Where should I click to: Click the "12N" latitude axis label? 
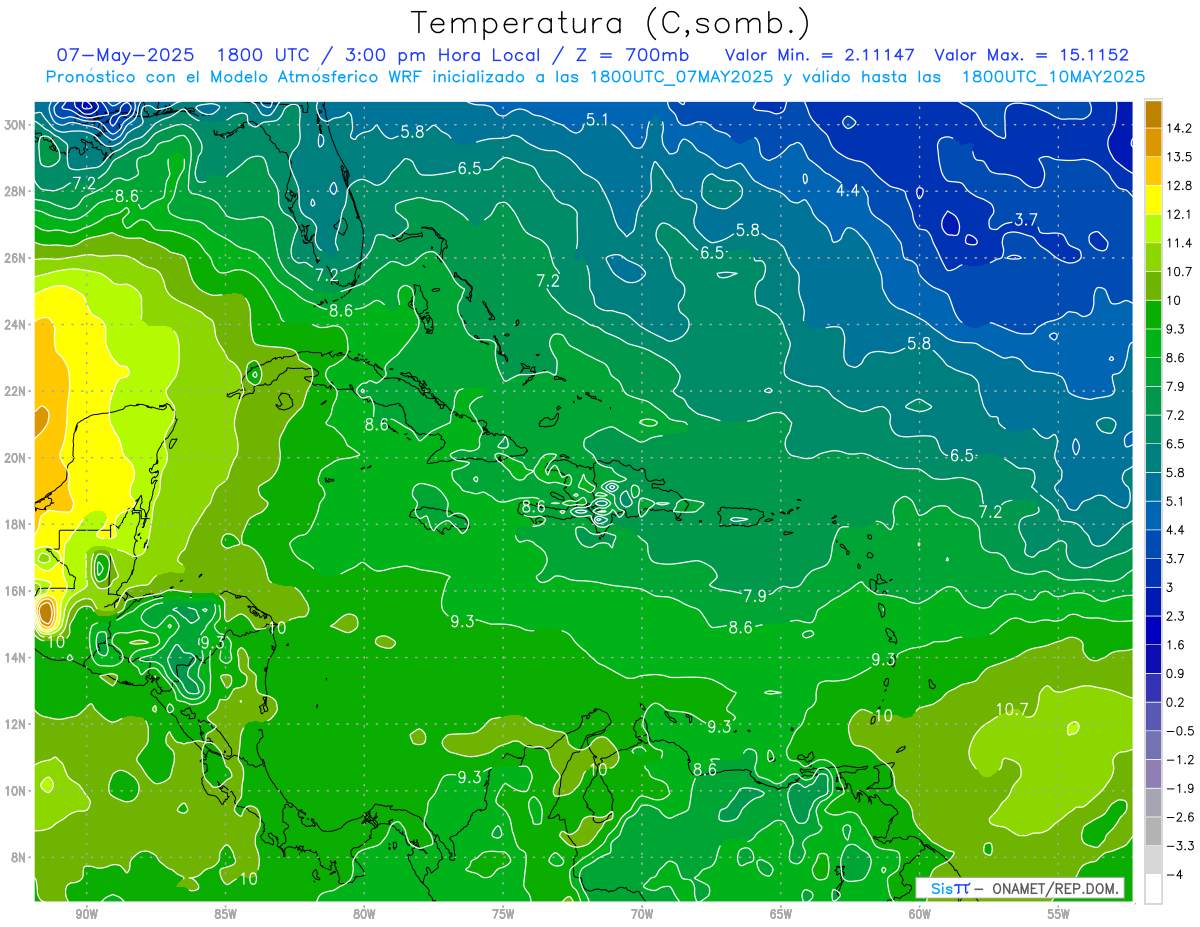pyautogui.click(x=15, y=724)
